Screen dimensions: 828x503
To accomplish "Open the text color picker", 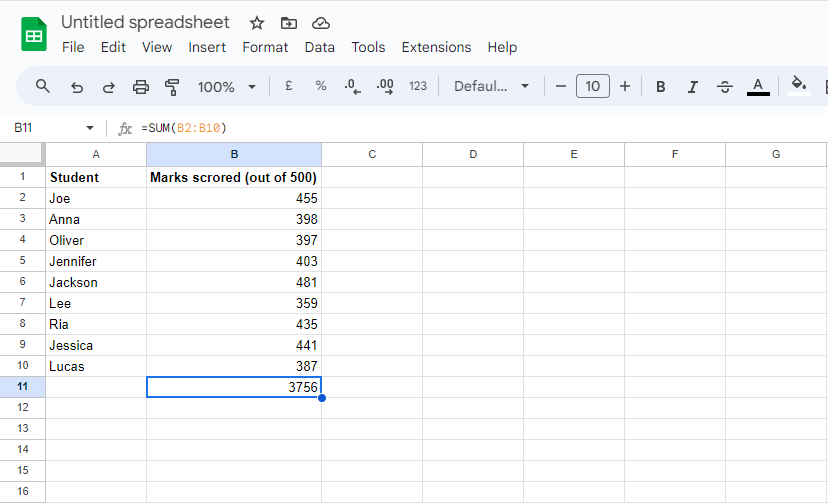I will click(x=758, y=87).
